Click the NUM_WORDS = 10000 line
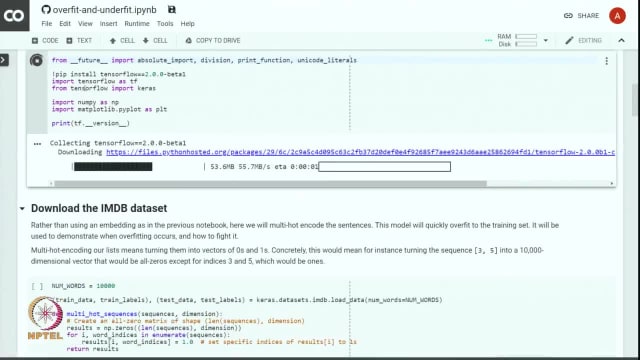640x360 pixels. [x=83, y=286]
